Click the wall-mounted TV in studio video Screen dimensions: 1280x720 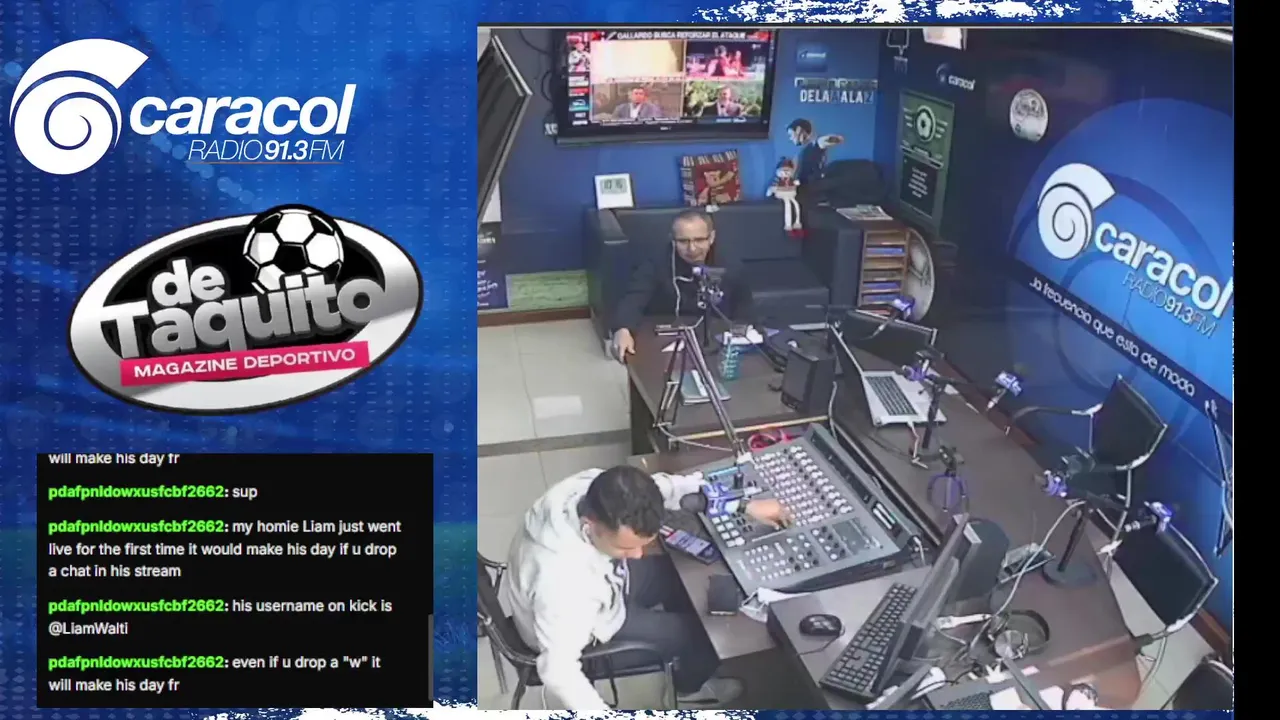[x=665, y=84]
